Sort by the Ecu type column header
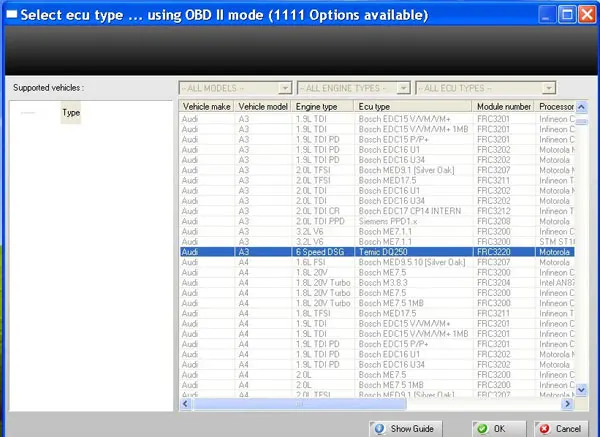This screenshot has height=437, width=600. [413, 106]
